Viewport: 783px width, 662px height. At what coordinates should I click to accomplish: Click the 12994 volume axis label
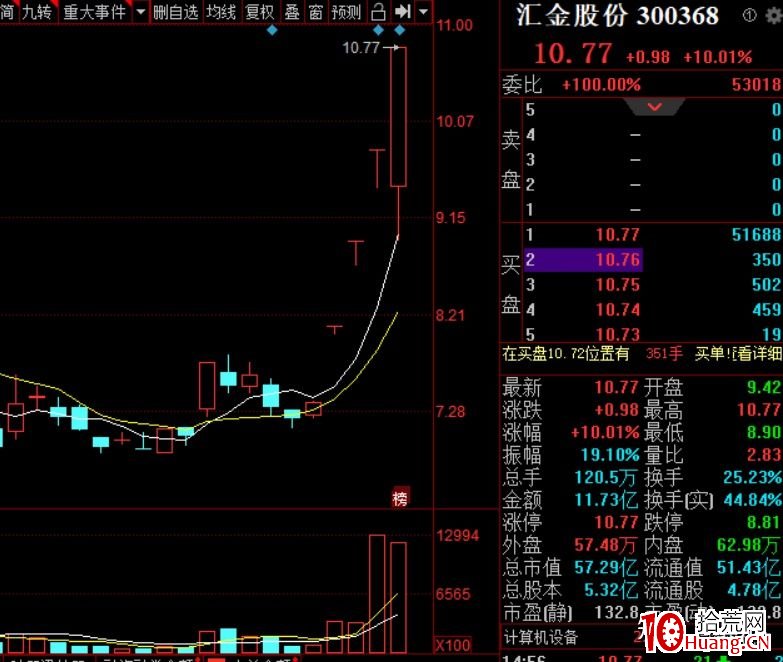coord(457,536)
